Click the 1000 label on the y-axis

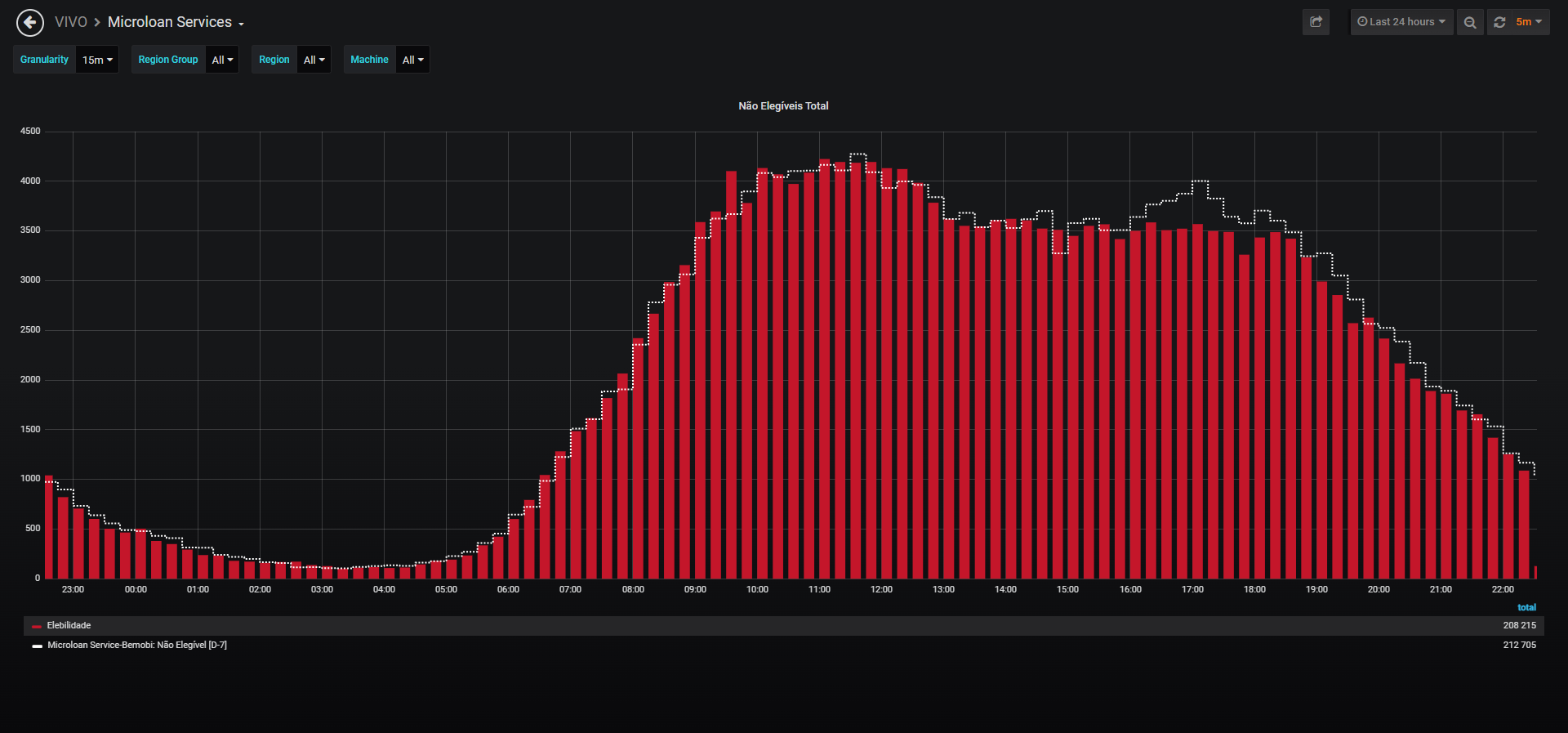(x=30, y=478)
